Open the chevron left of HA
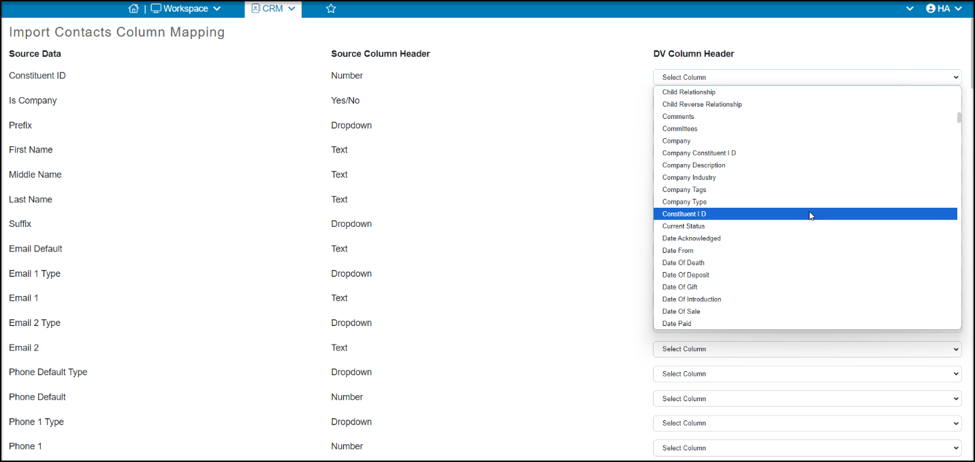This screenshot has height=462, width=975. coord(910,9)
